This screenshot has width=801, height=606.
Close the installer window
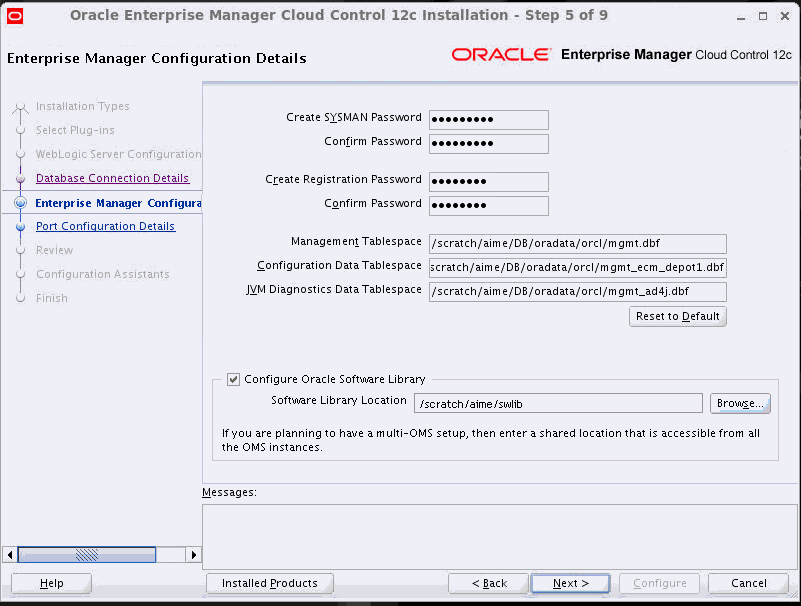pyautogui.click(x=785, y=17)
